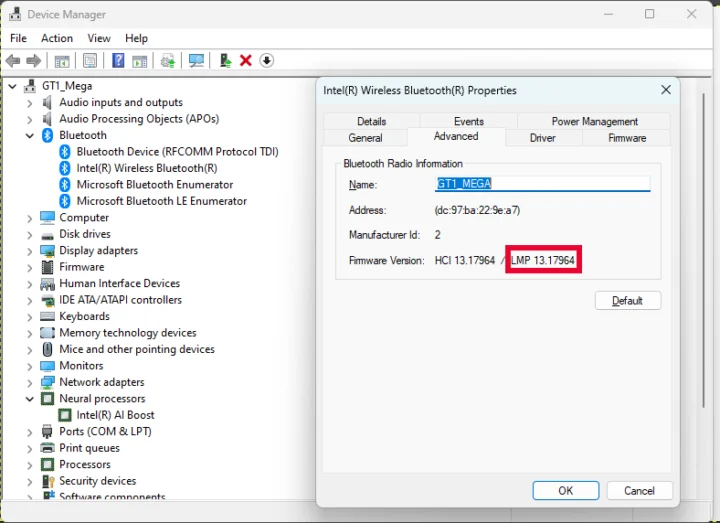Select the Advanced tab
Screen dimensions: 720x523
456,136
